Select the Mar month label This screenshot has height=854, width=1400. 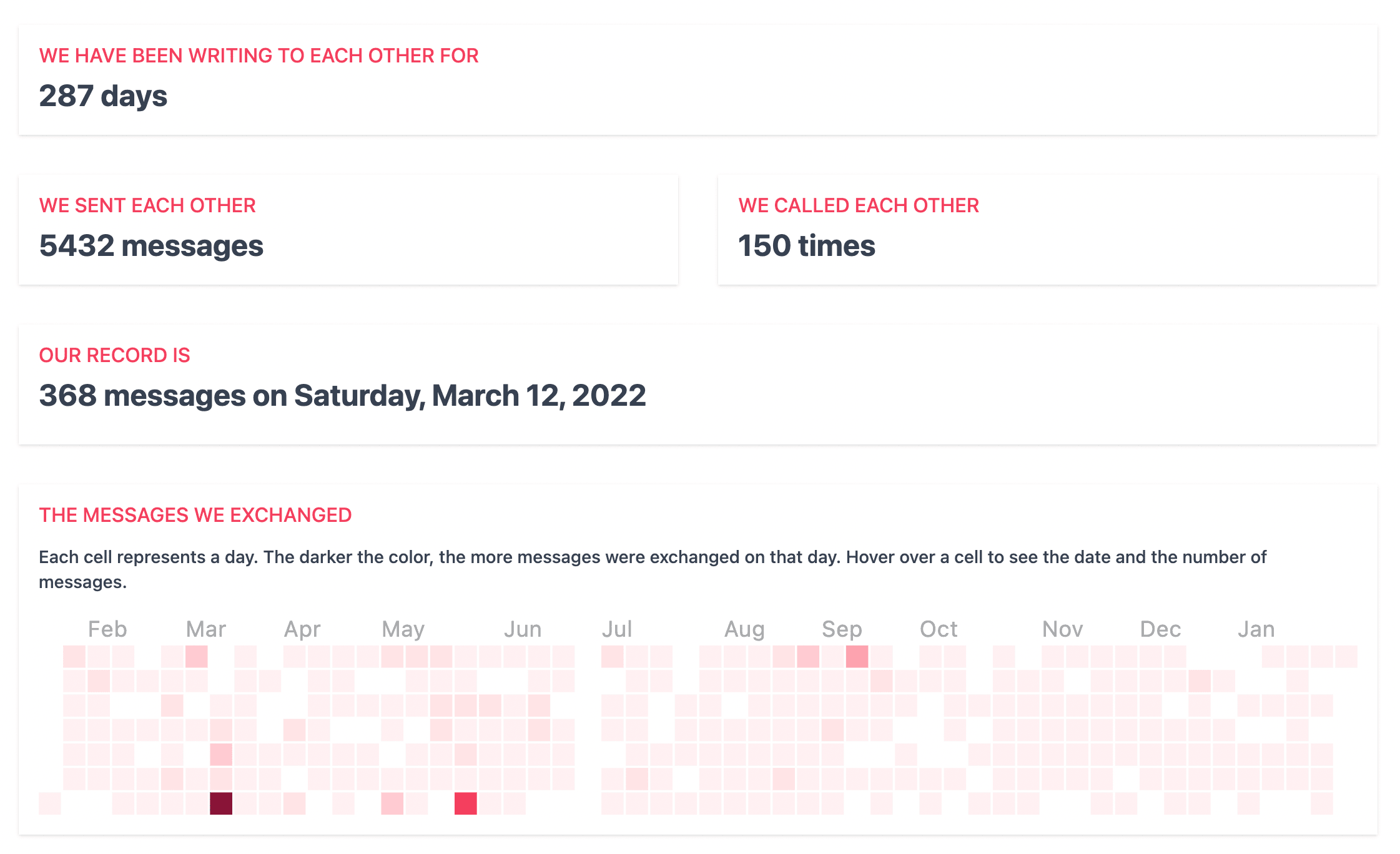click(206, 629)
